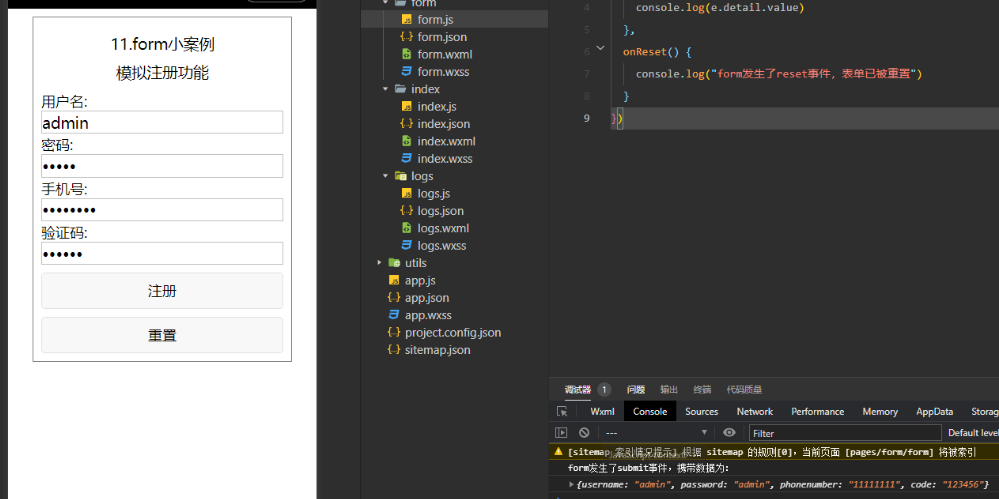The image size is (999, 499).
Task: Click the 手机号 input field
Action: [162, 210]
